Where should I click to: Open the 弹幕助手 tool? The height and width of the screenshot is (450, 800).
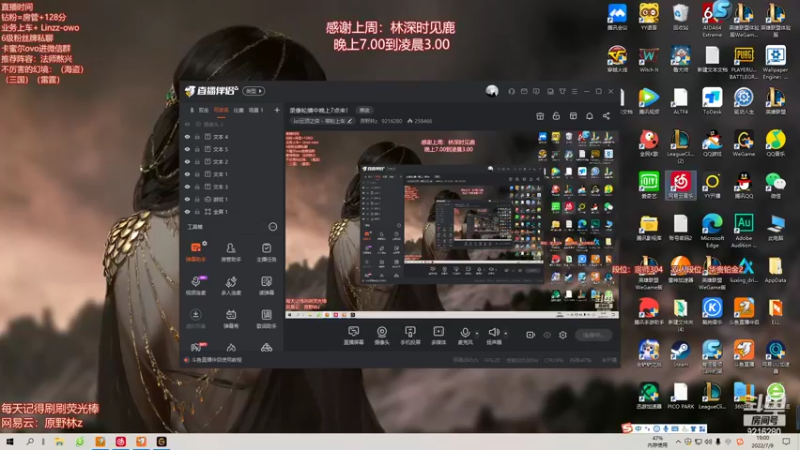pyautogui.click(x=195, y=252)
